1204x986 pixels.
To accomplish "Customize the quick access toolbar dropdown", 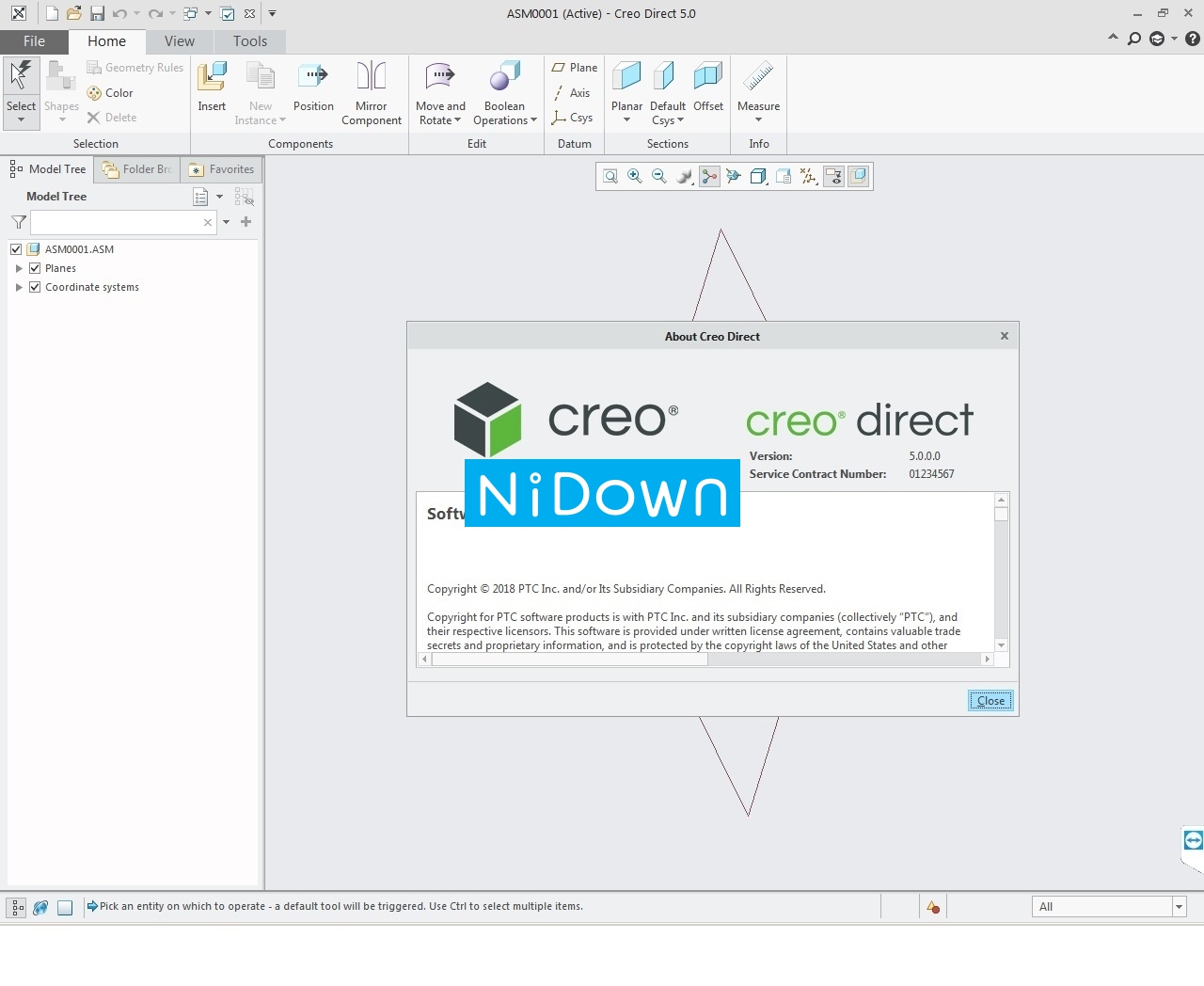I will pos(273,13).
